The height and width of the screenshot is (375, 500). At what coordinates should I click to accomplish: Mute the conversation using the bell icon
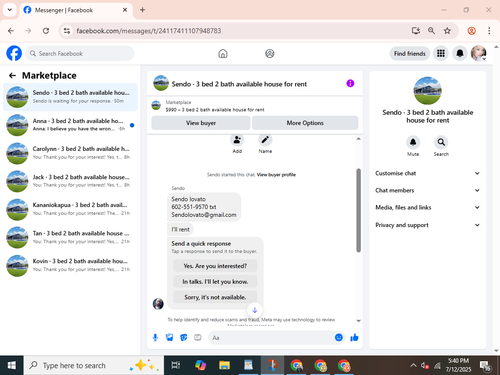(x=413, y=142)
